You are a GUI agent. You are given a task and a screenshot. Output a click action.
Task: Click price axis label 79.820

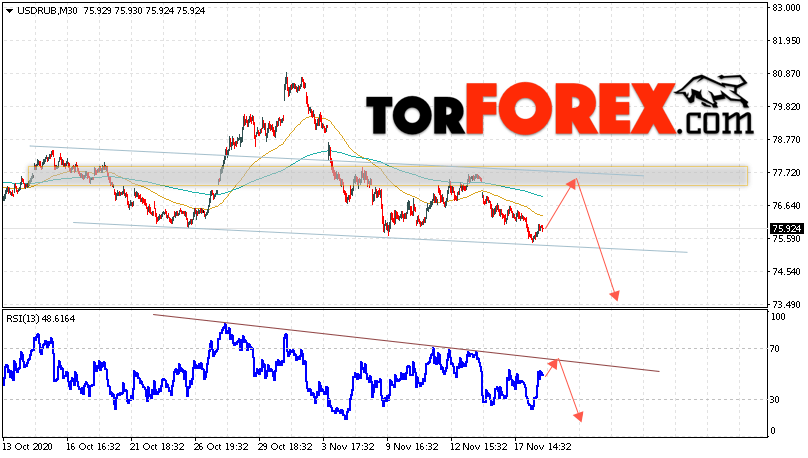[786, 107]
